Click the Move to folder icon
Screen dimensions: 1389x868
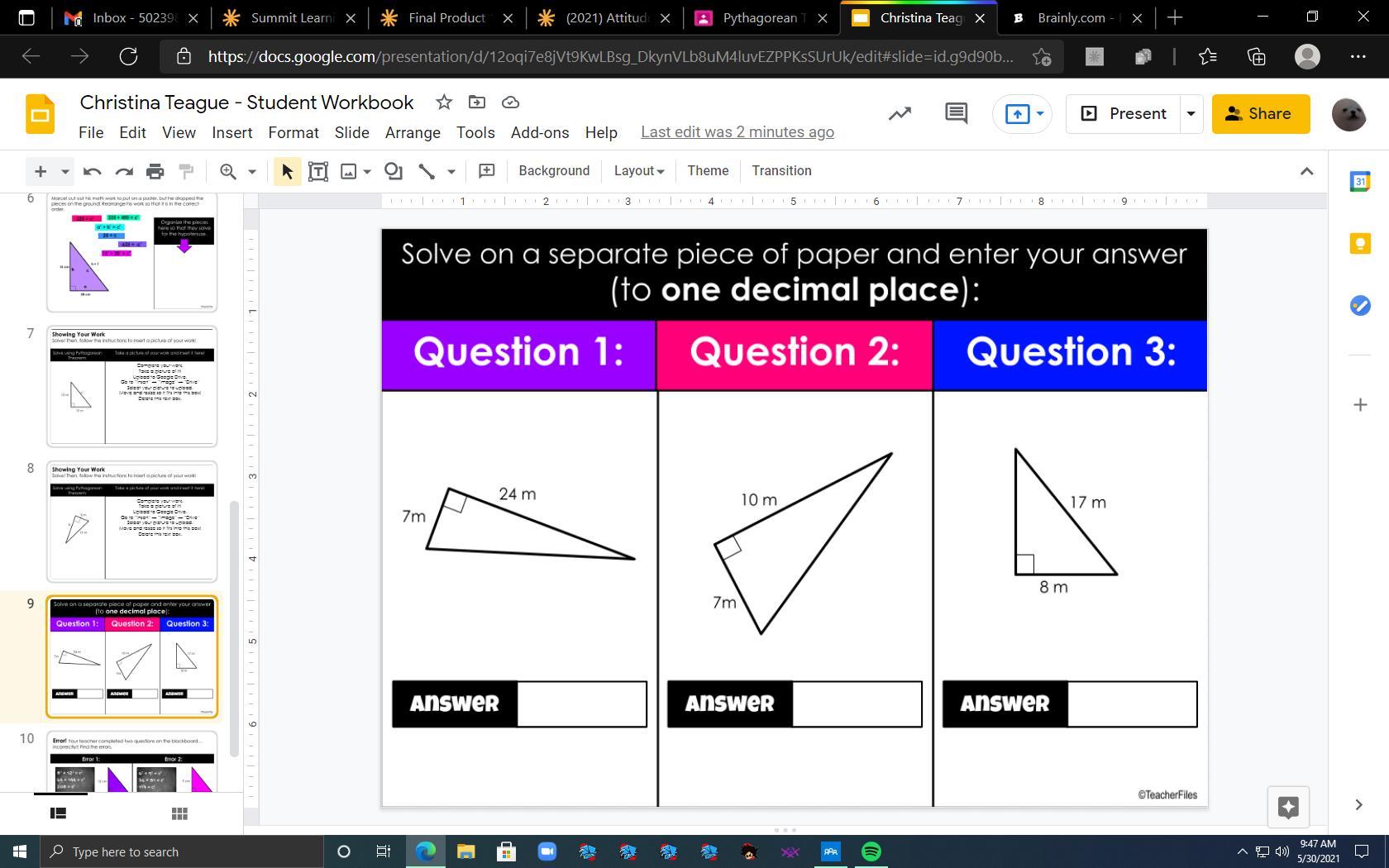(477, 103)
